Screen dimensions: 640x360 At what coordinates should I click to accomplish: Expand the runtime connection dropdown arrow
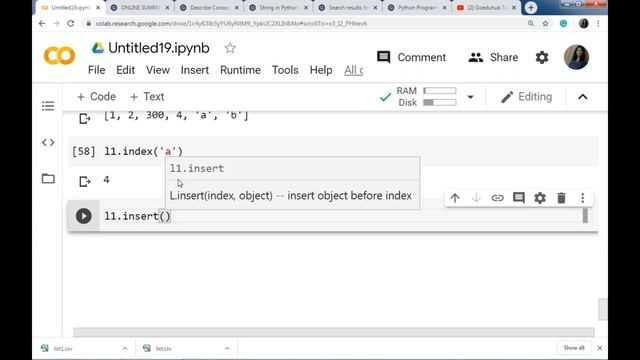[x=470, y=97]
